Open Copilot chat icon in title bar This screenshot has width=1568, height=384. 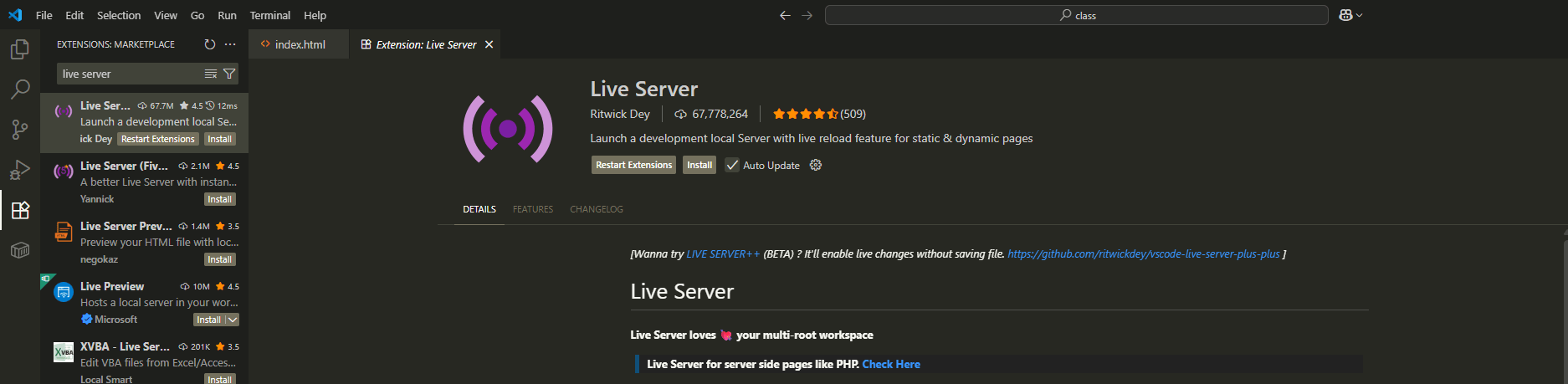tap(1345, 15)
